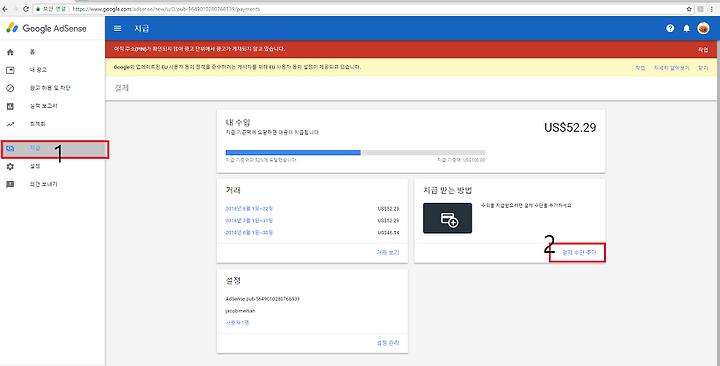Click the blue earnings progress bar

(x=293, y=152)
